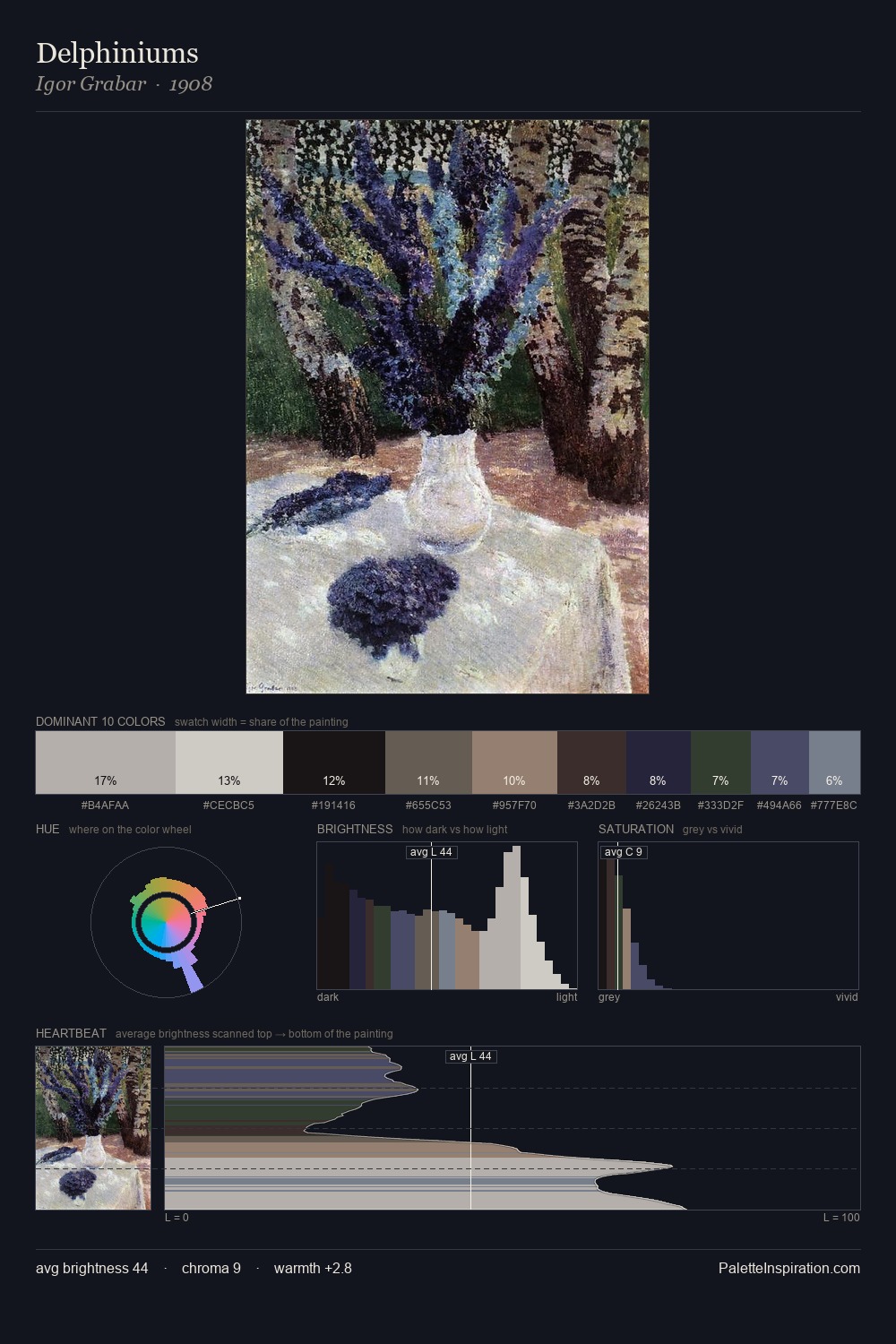Click the hex code #191416 text

(334, 806)
